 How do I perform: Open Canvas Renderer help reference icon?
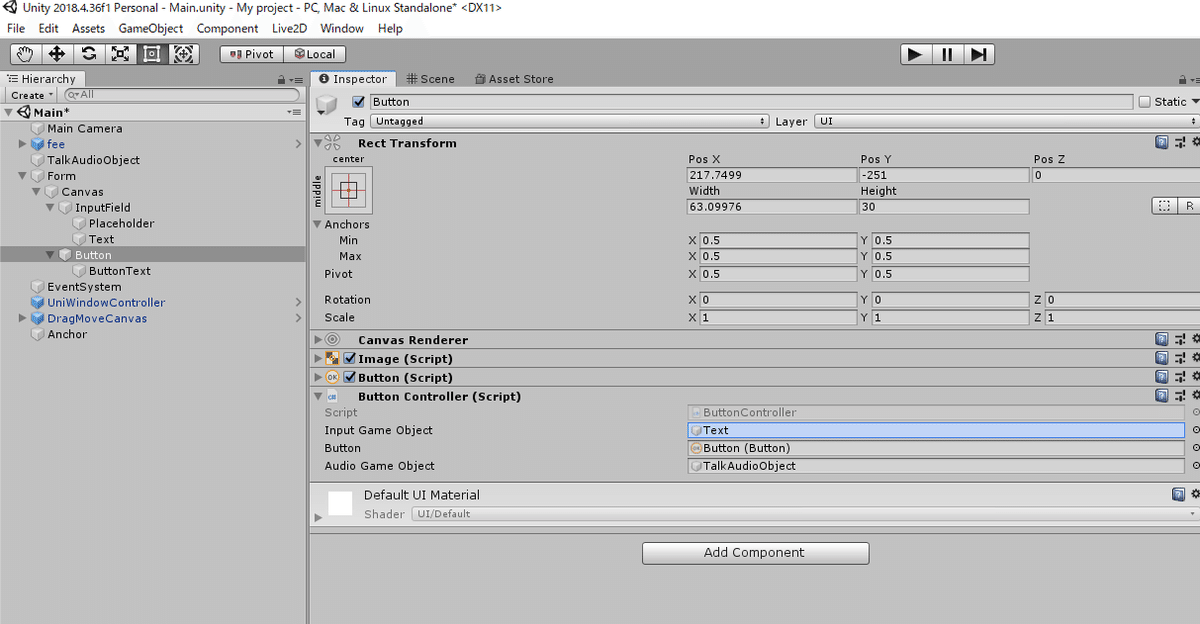tap(1161, 340)
